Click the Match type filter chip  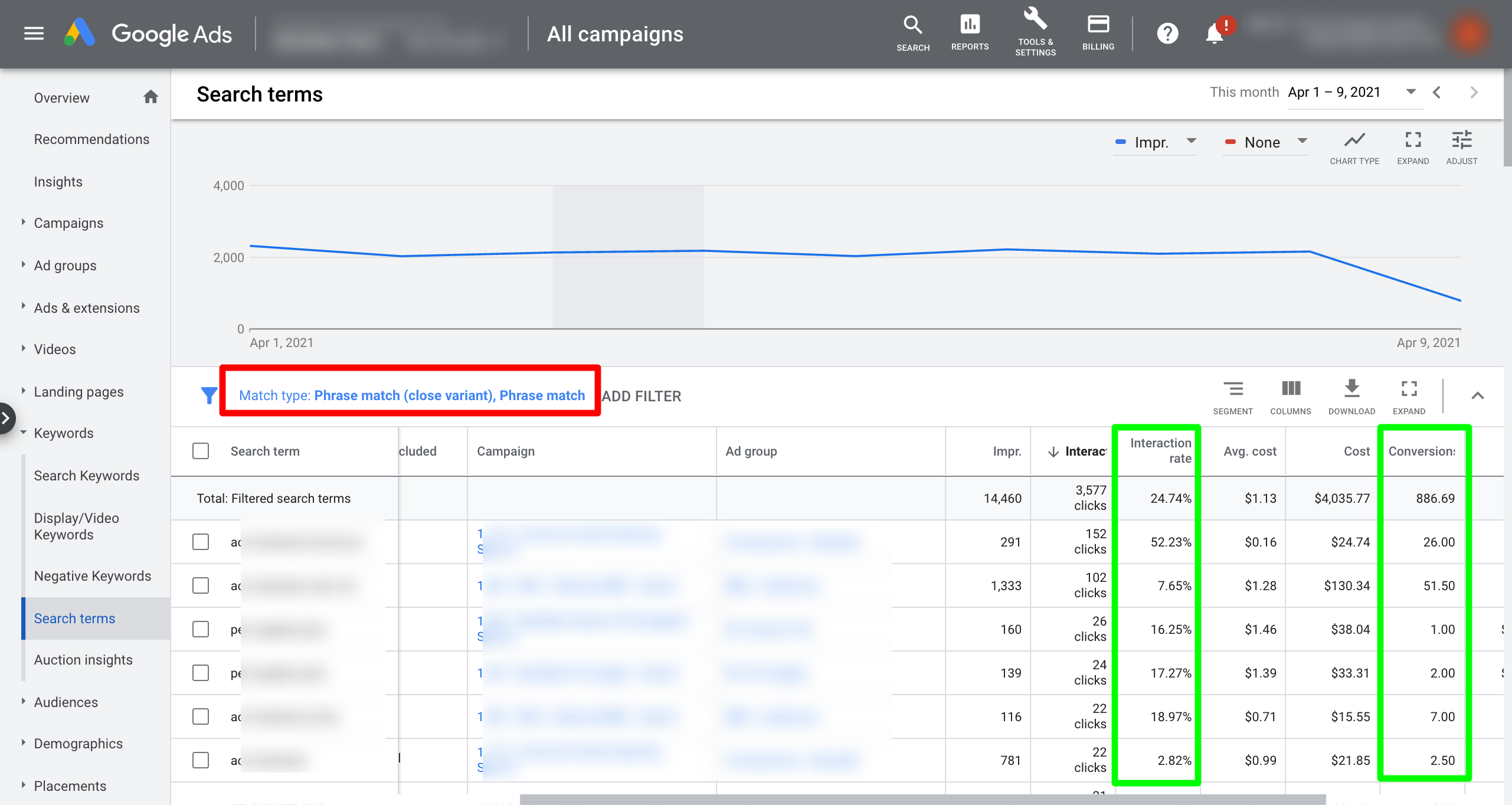[411, 395]
